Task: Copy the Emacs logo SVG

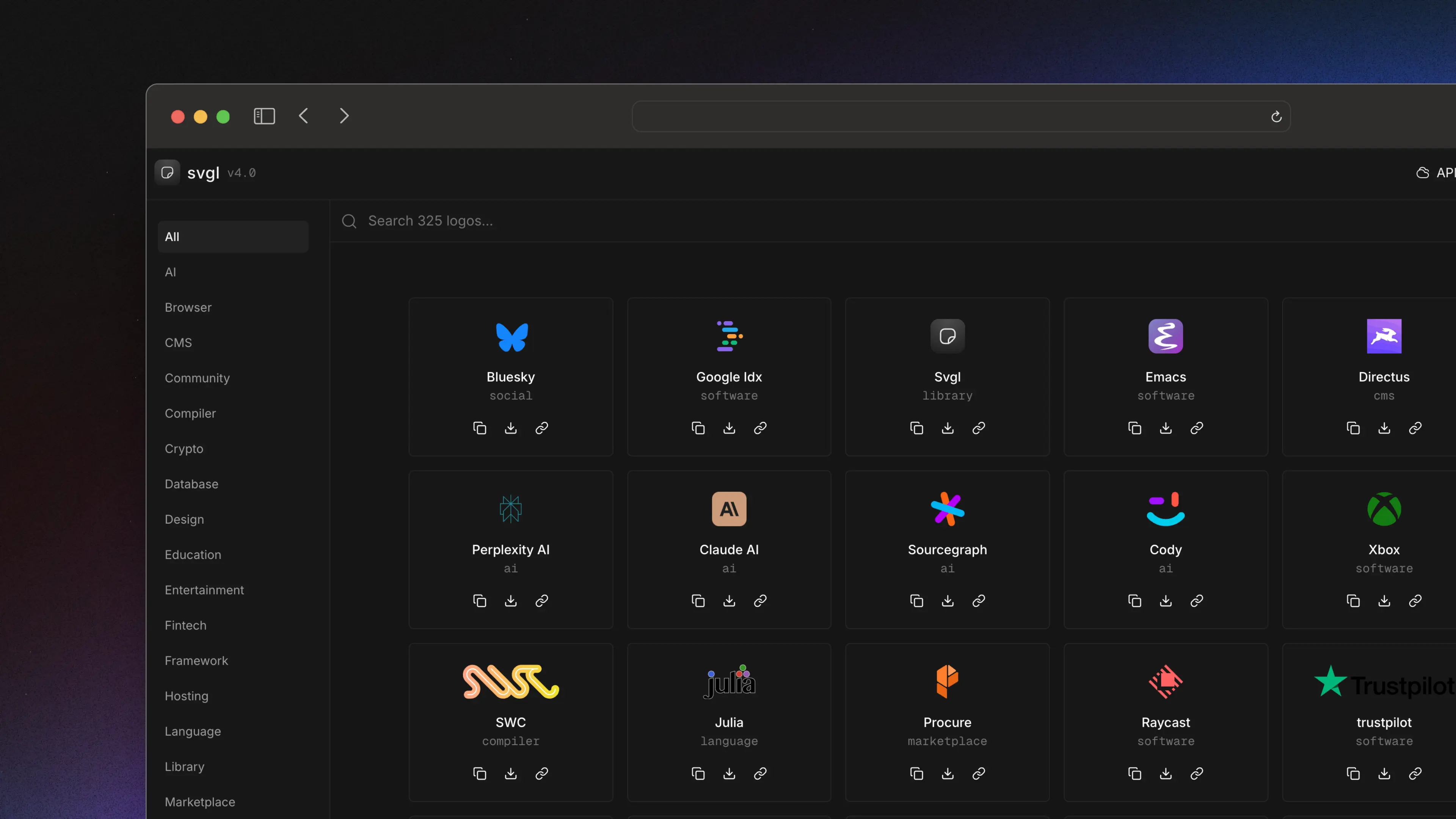Action: point(1134,428)
